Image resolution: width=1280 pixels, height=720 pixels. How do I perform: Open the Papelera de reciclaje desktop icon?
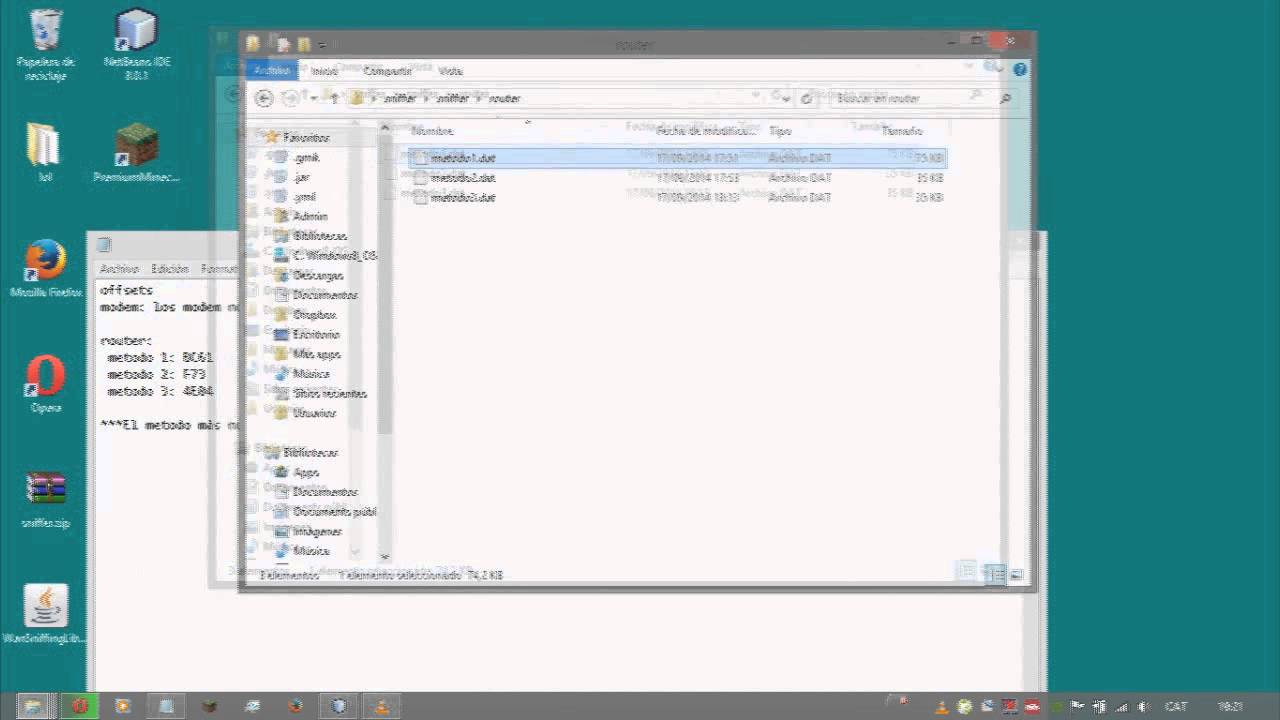tap(45, 45)
